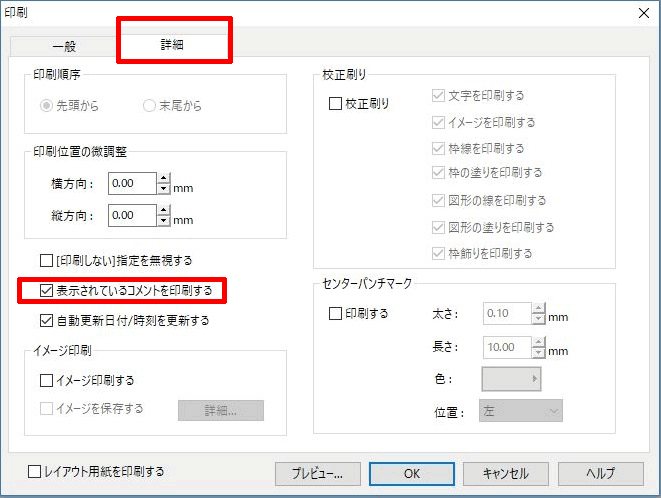Enable the 校正刷り checkbox
This screenshot has height=498, width=661.
pos(335,103)
